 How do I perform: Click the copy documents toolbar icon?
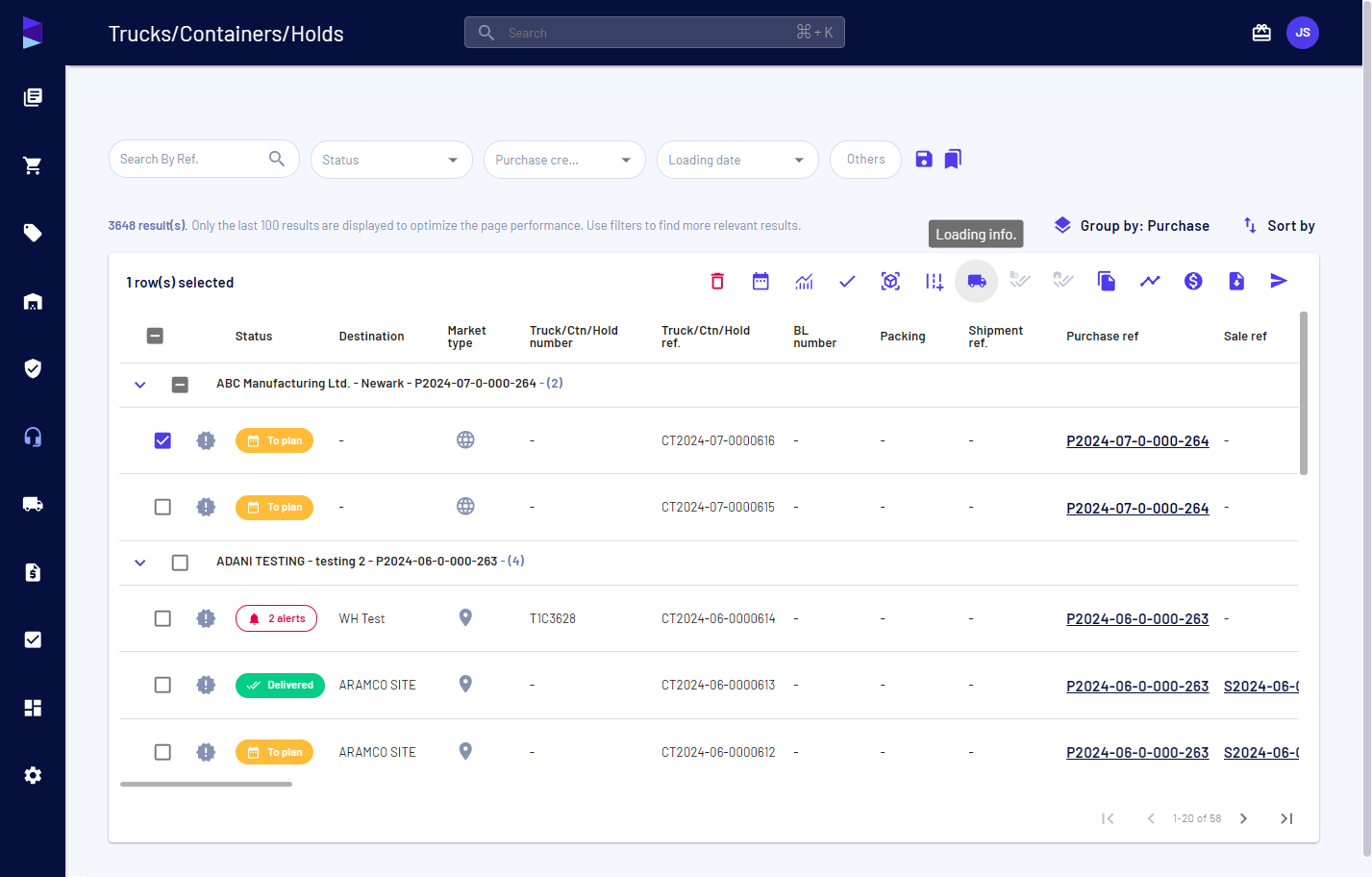pos(1107,281)
